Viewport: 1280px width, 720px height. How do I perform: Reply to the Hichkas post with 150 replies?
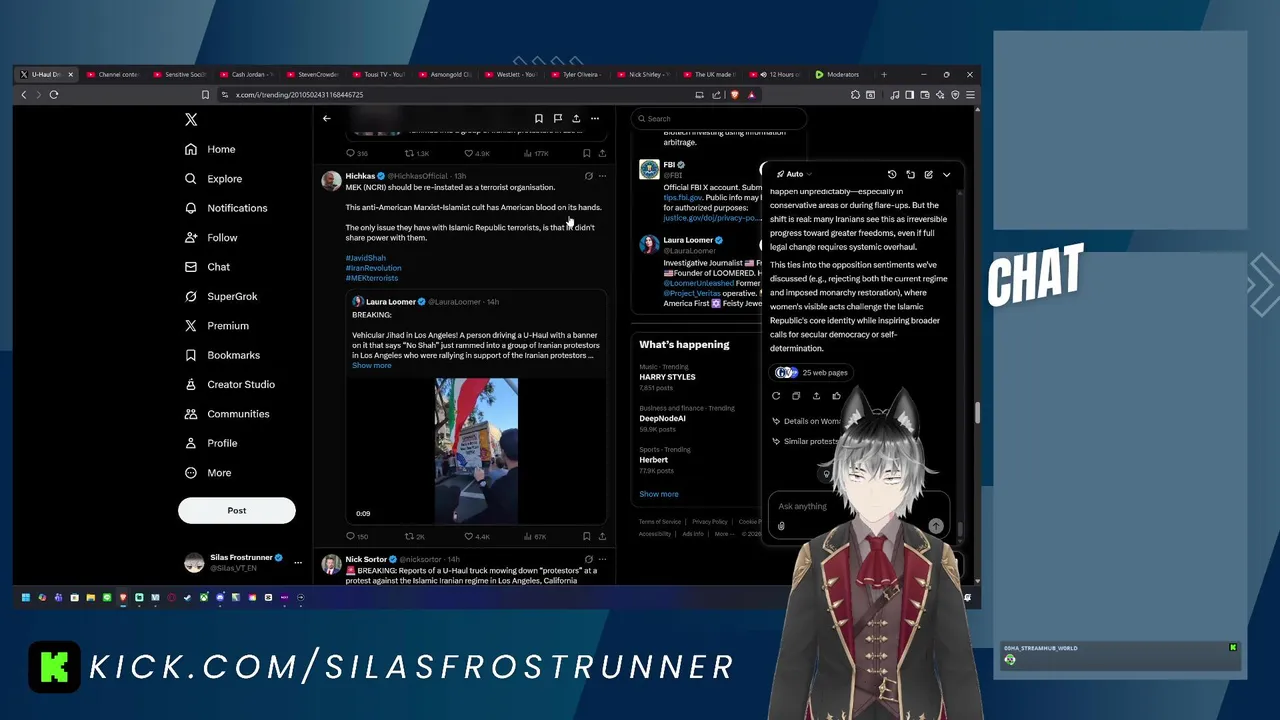point(356,537)
